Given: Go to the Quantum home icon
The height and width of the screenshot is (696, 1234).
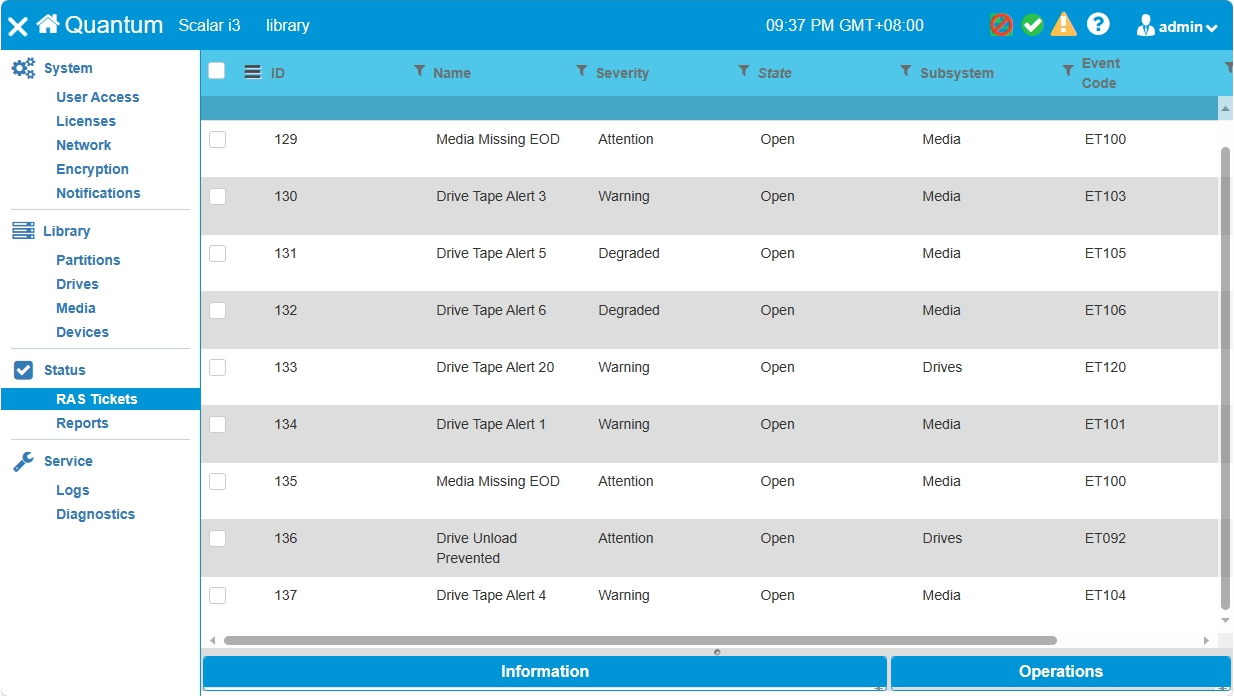Looking at the screenshot, I should [x=47, y=25].
